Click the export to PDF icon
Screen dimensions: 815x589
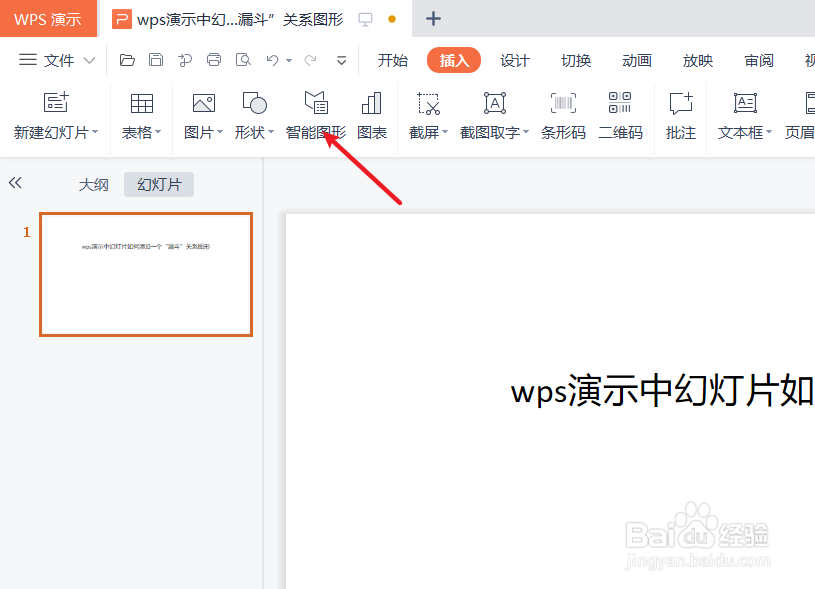[185, 60]
